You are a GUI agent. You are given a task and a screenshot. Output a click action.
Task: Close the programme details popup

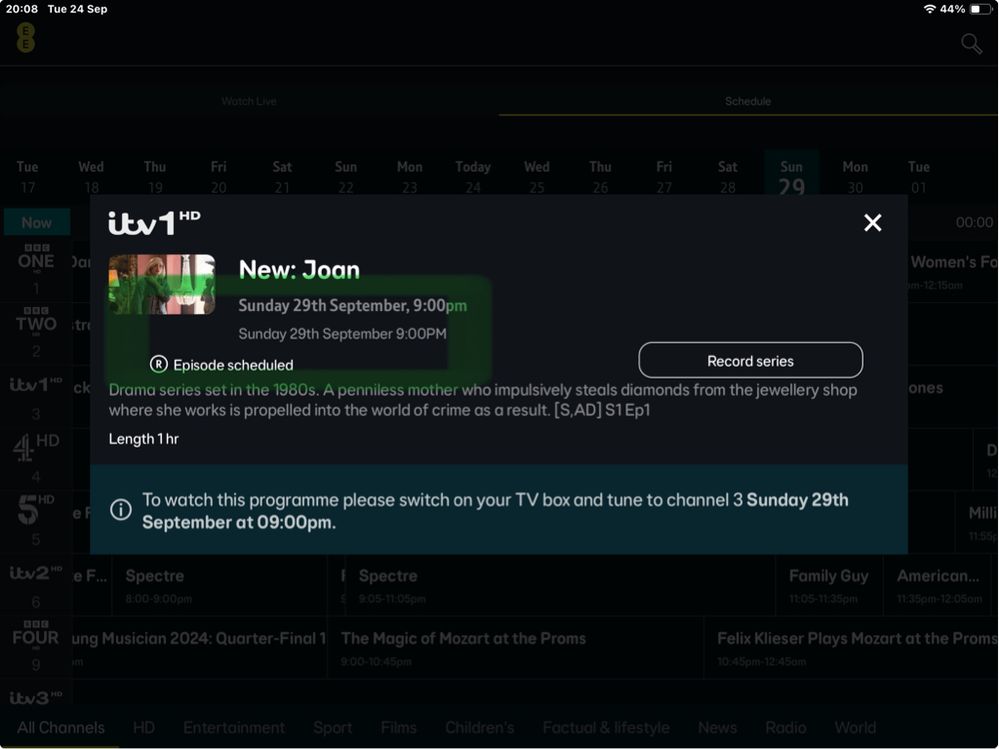(x=872, y=223)
